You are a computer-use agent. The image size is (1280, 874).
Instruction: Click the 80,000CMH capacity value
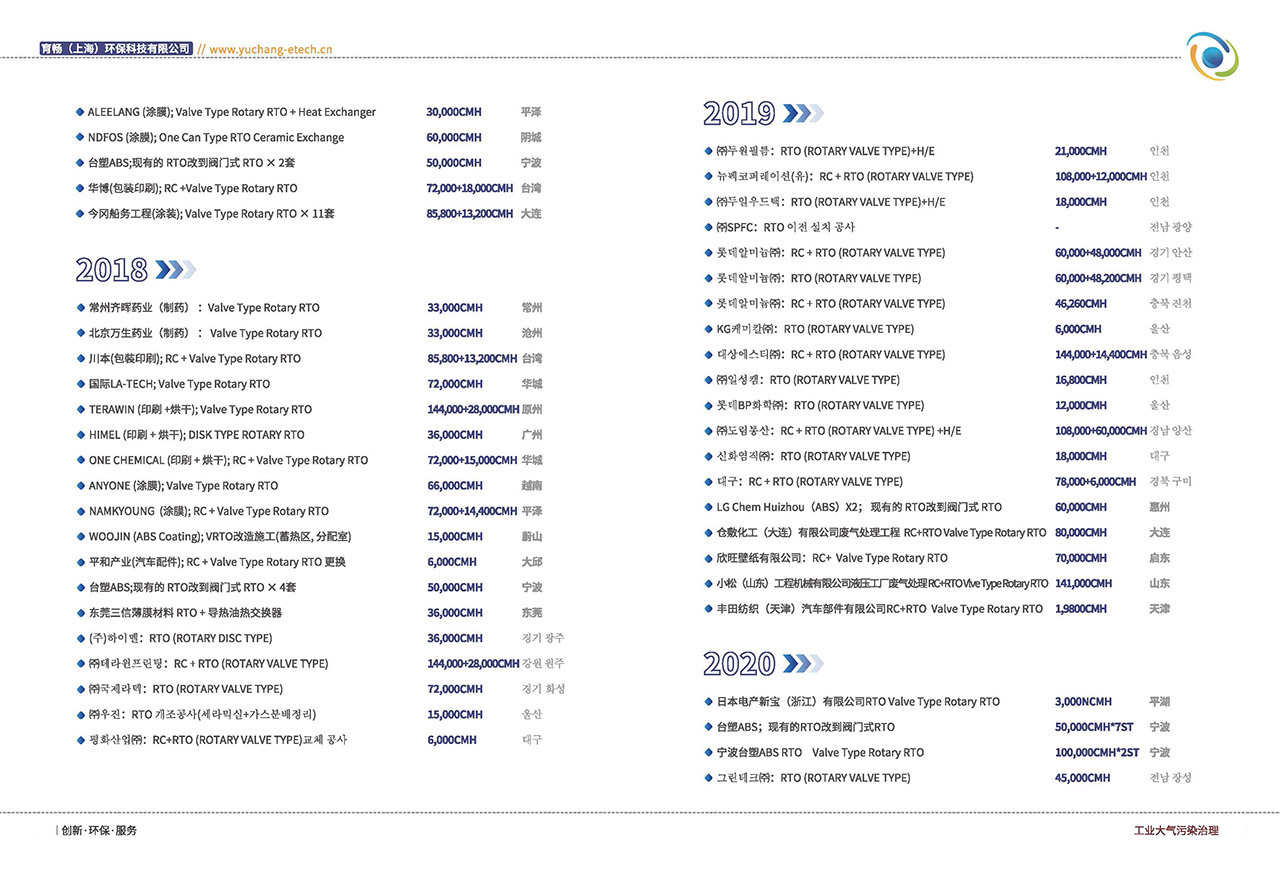coord(1081,533)
